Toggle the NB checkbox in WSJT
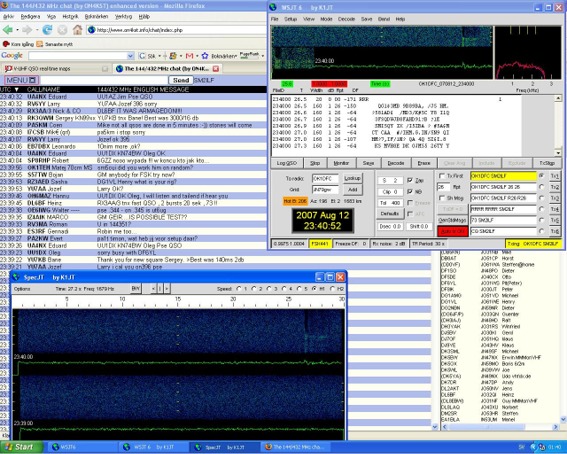Screen dimensions: 567x454 click(410, 191)
